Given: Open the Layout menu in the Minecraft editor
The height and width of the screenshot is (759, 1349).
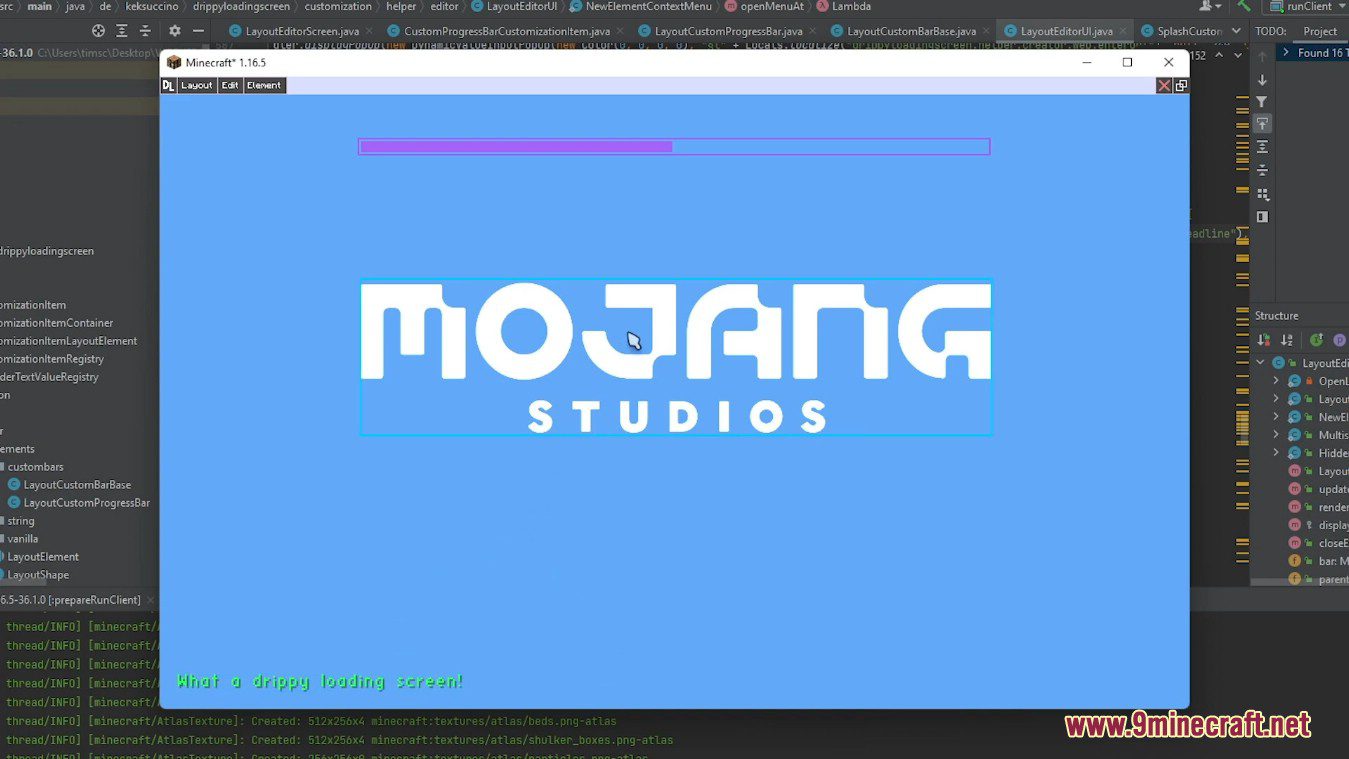Looking at the screenshot, I should coord(196,86).
